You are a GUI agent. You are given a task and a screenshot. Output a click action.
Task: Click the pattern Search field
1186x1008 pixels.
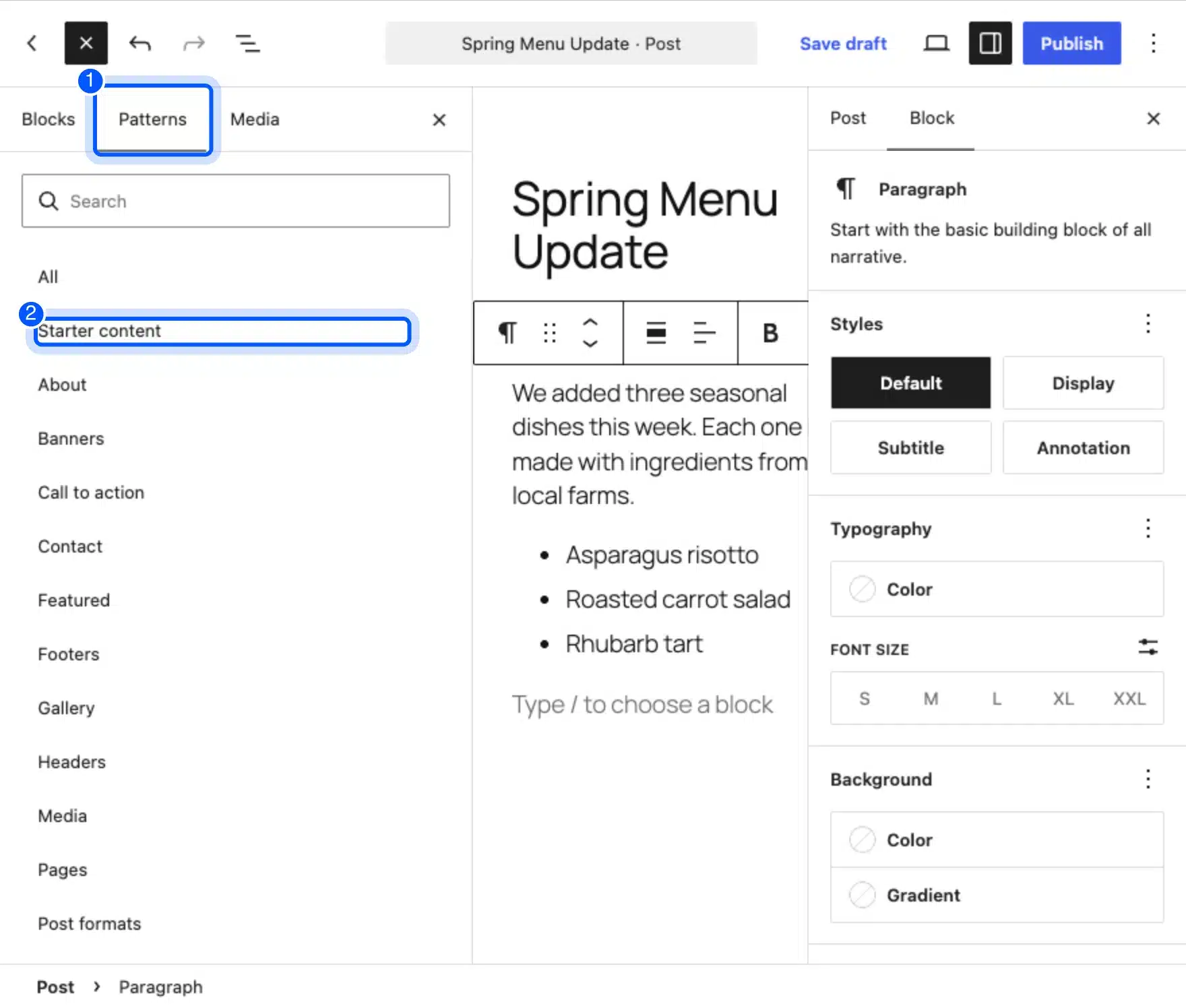(236, 201)
